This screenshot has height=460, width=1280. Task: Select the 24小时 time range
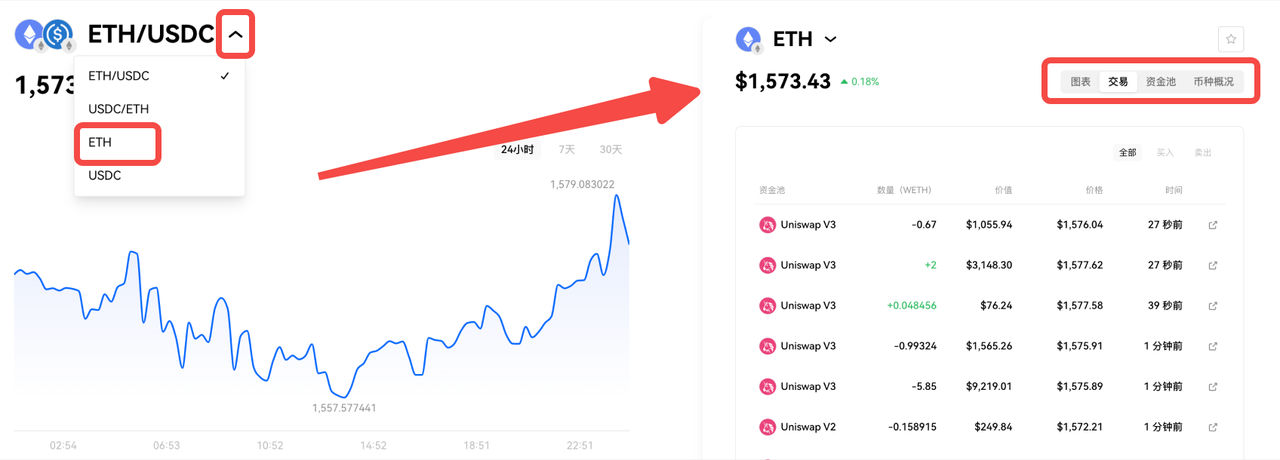click(x=517, y=150)
